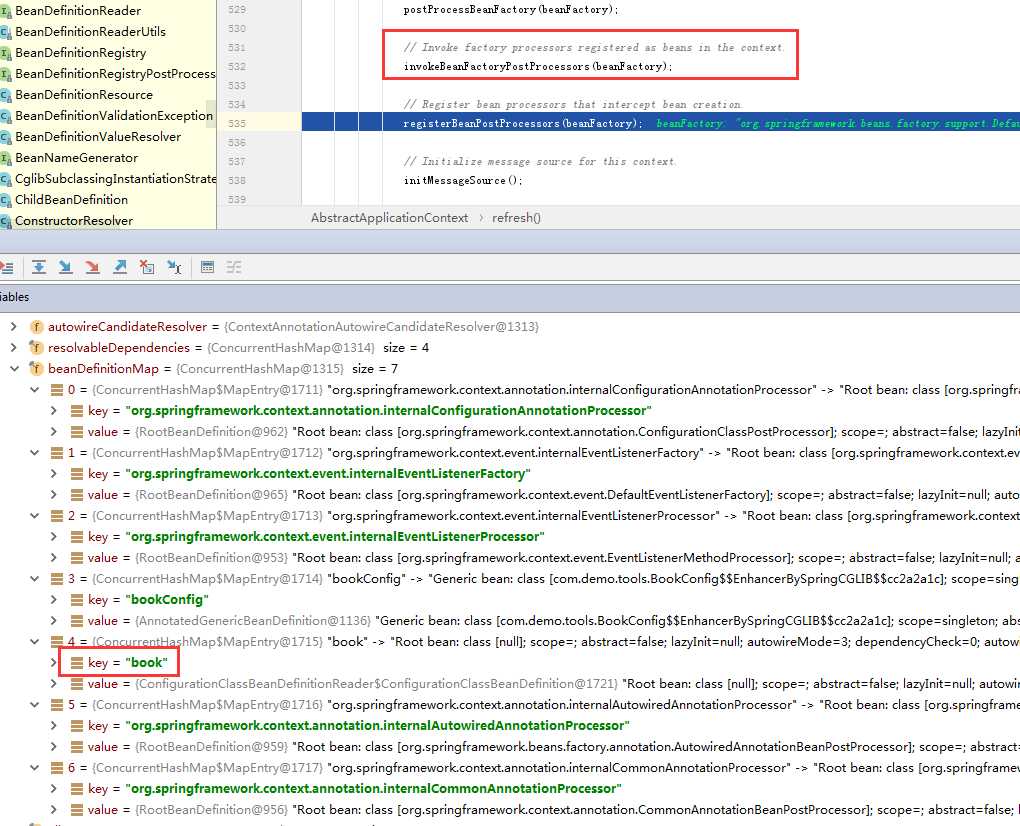1020x826 pixels.
Task: Click the field icon beside beanDefinitionMap
Action: 36,369
